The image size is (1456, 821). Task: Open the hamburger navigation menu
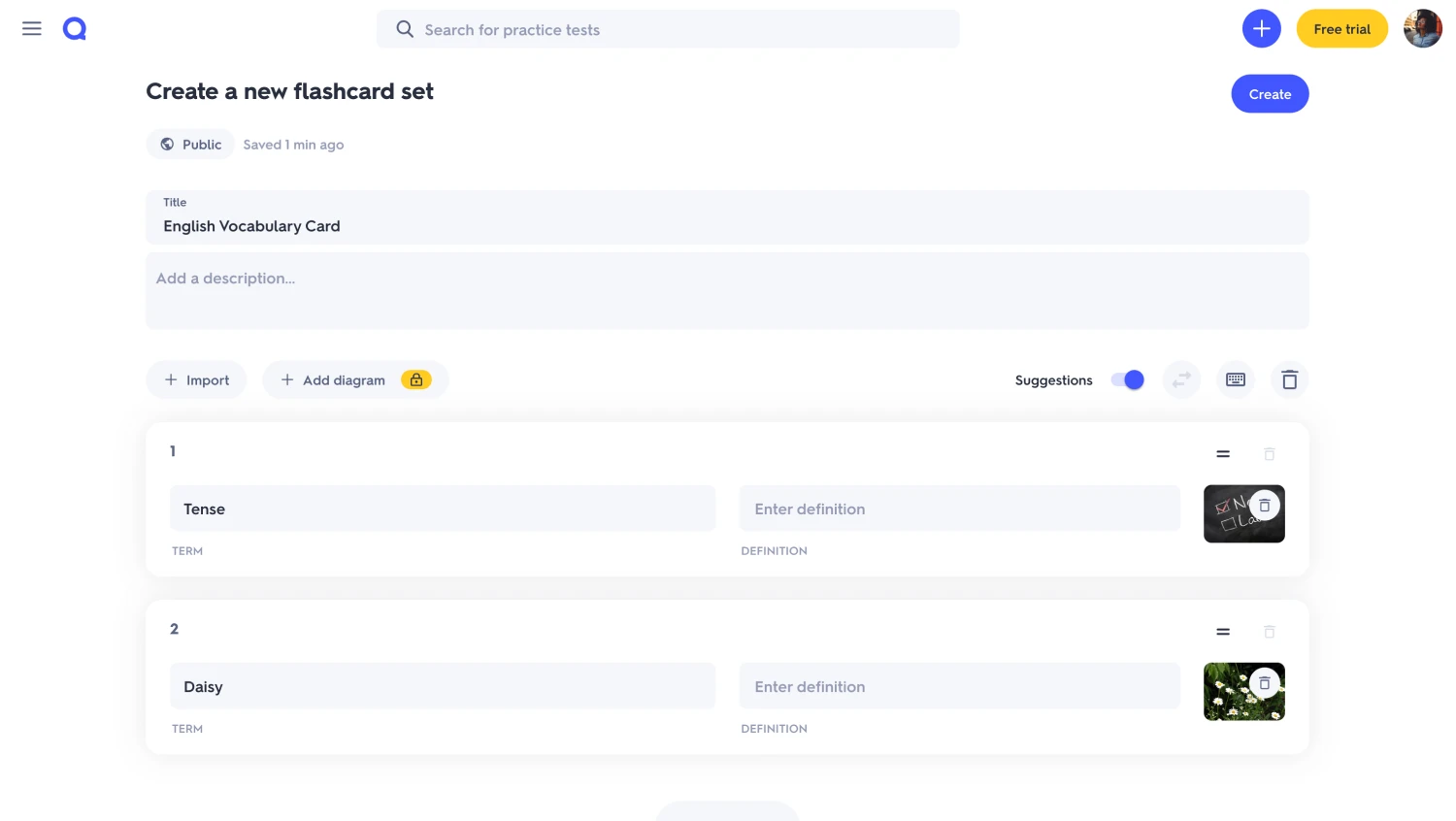31,28
